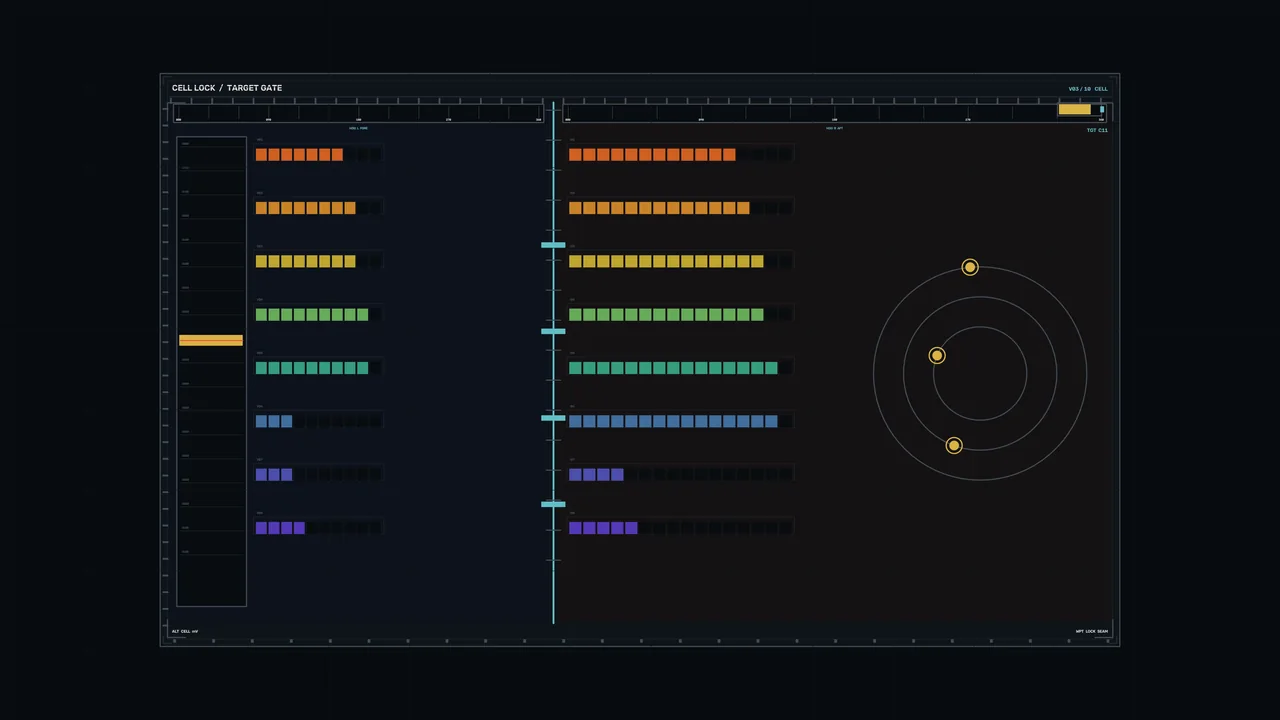The width and height of the screenshot is (1280, 720).
Task: Click the blue cell bar in the left panel
Action: coord(318,421)
